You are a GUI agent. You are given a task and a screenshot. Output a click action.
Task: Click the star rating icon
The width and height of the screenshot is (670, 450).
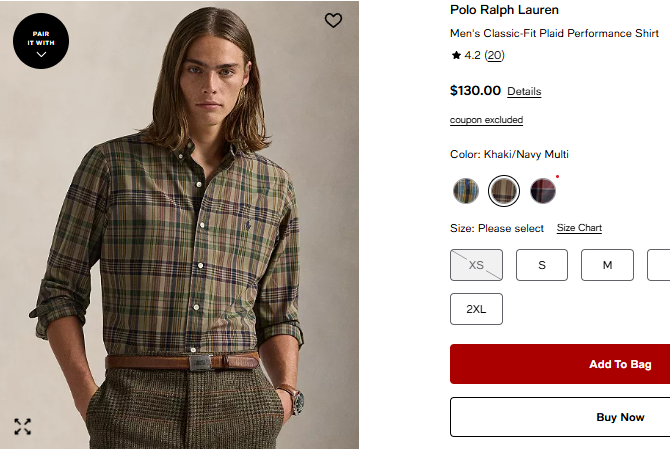456,56
